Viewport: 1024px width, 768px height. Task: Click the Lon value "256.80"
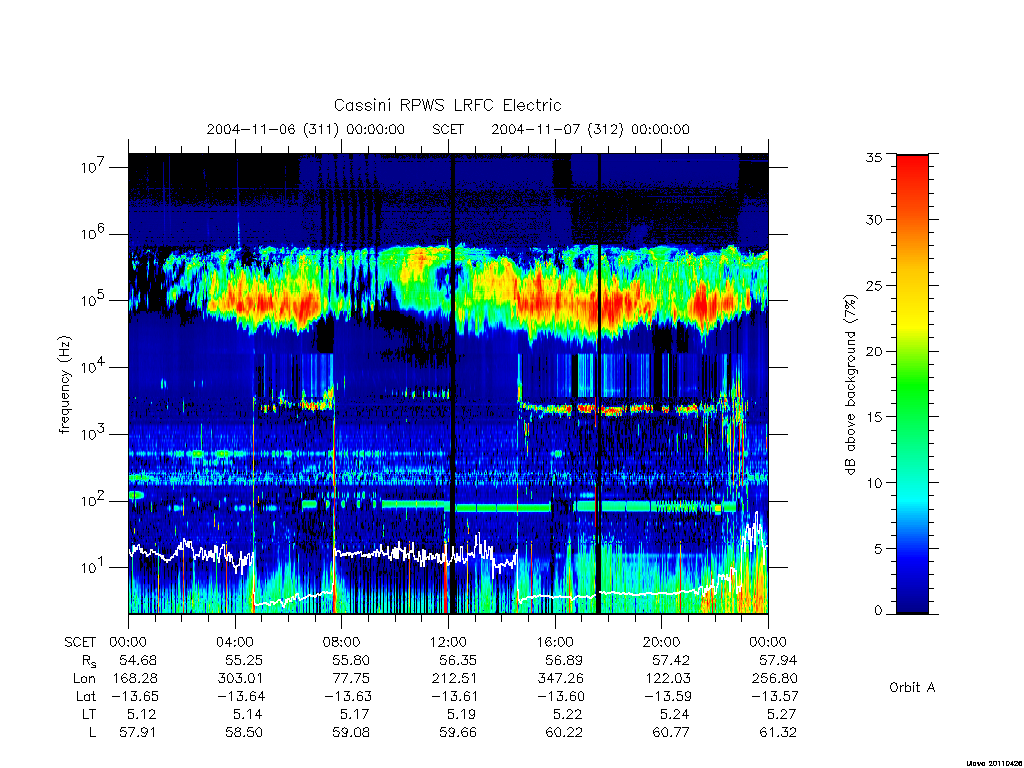coord(775,679)
